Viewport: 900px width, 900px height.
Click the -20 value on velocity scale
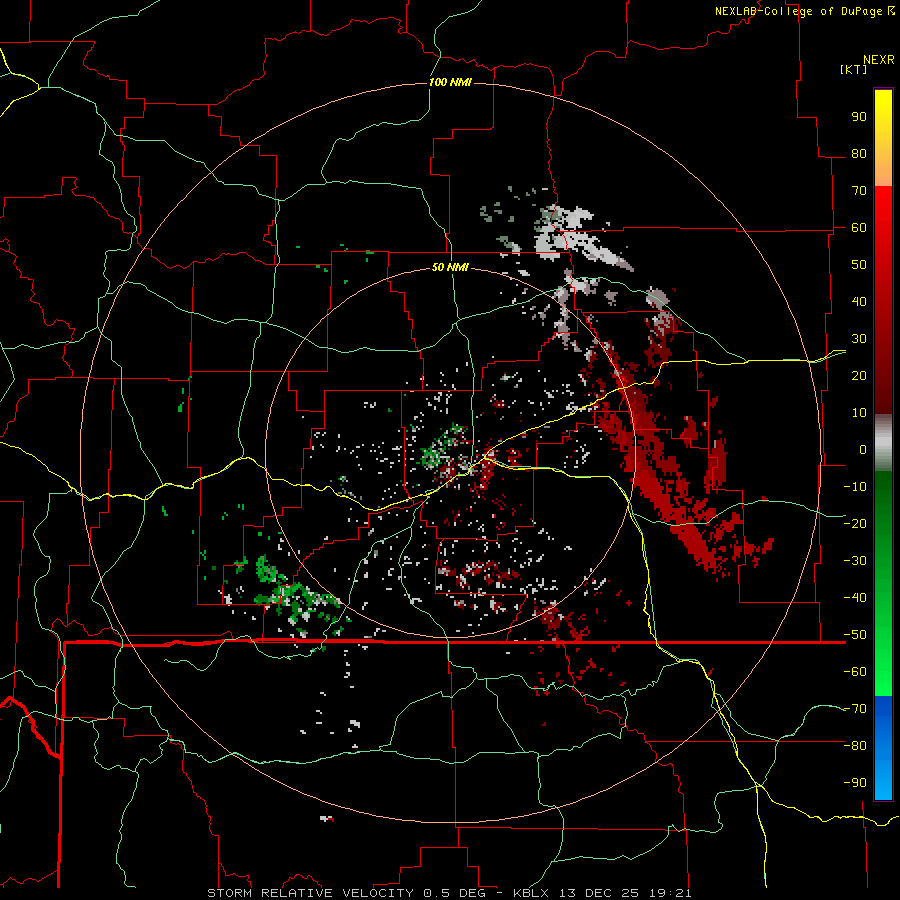coord(855,524)
